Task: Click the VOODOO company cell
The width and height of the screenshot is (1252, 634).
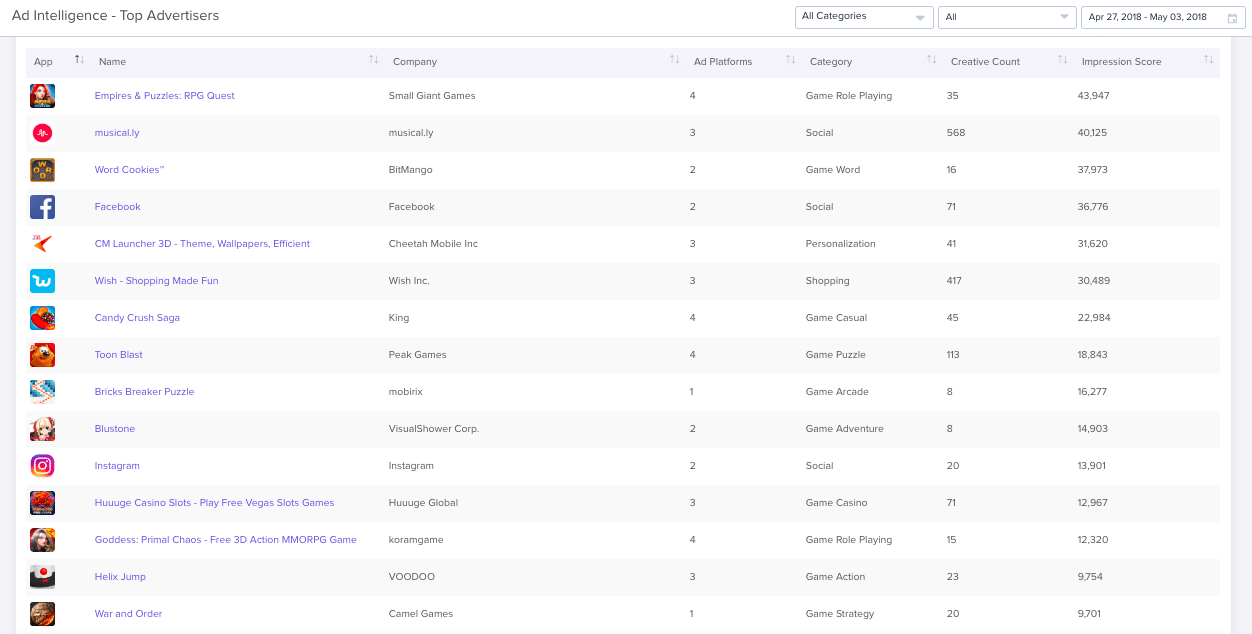Action: (x=412, y=577)
